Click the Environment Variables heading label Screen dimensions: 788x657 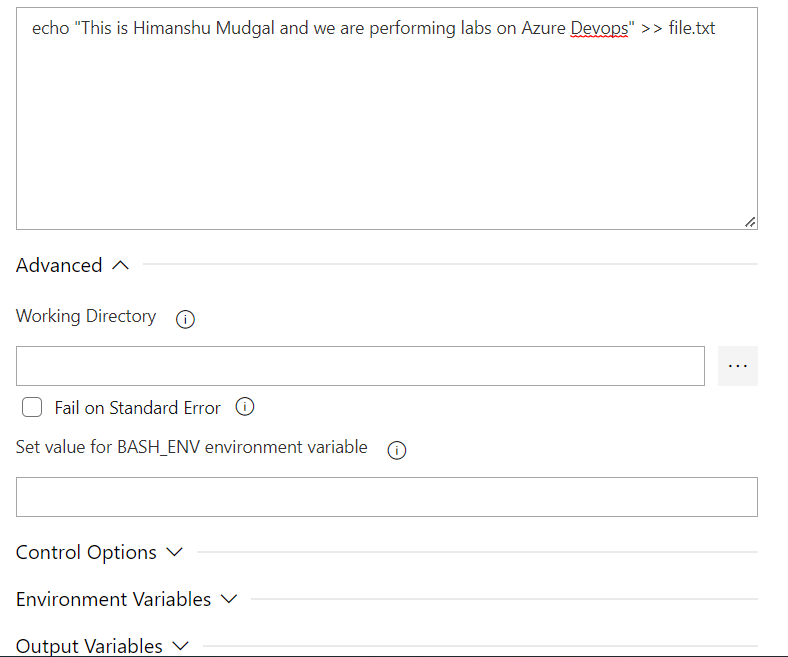coord(113,599)
